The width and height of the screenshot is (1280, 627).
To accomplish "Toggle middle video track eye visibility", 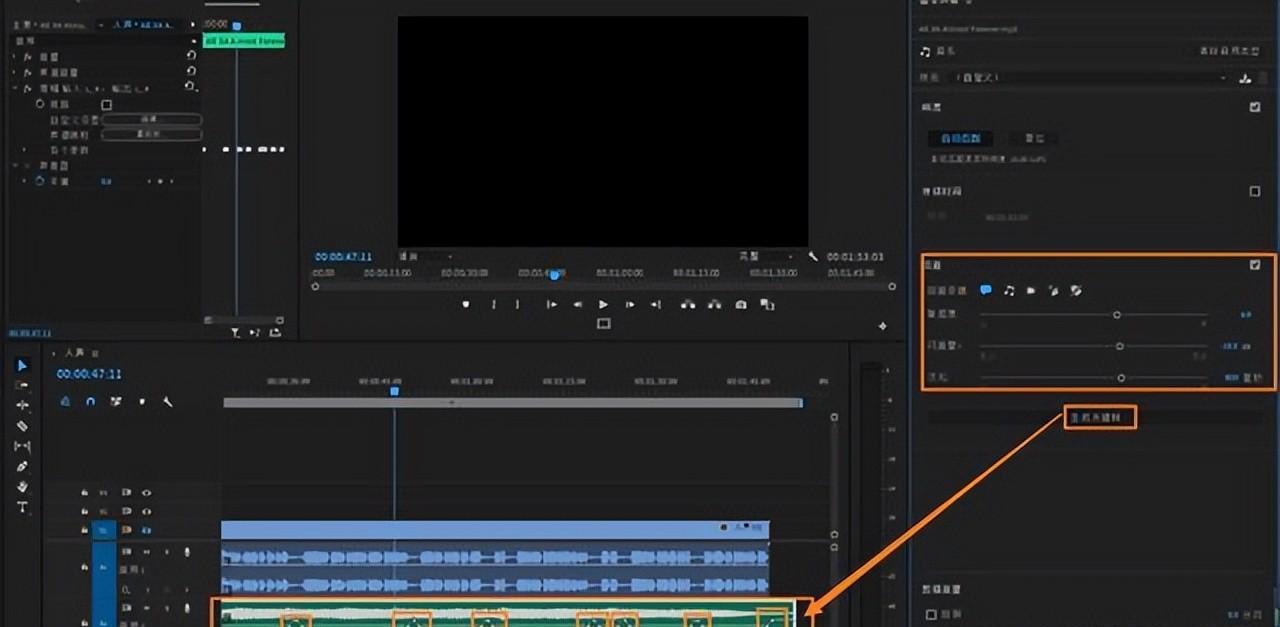I will [x=147, y=510].
